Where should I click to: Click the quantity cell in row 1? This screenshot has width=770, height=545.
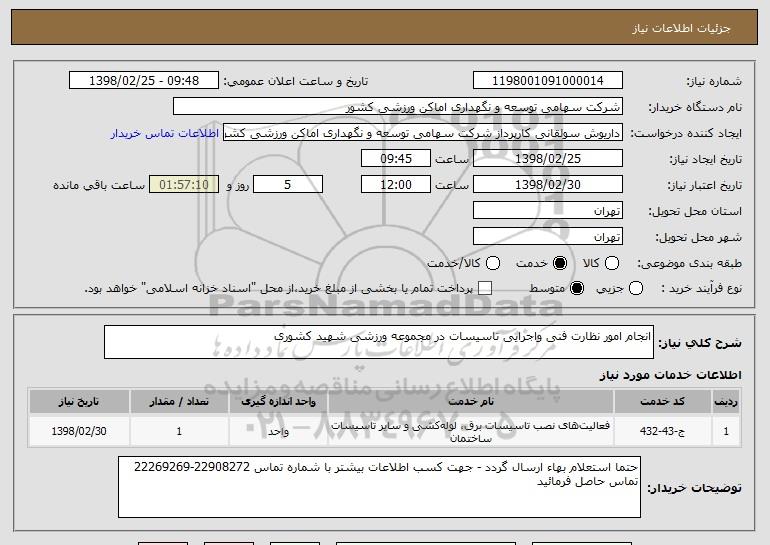click(179, 431)
